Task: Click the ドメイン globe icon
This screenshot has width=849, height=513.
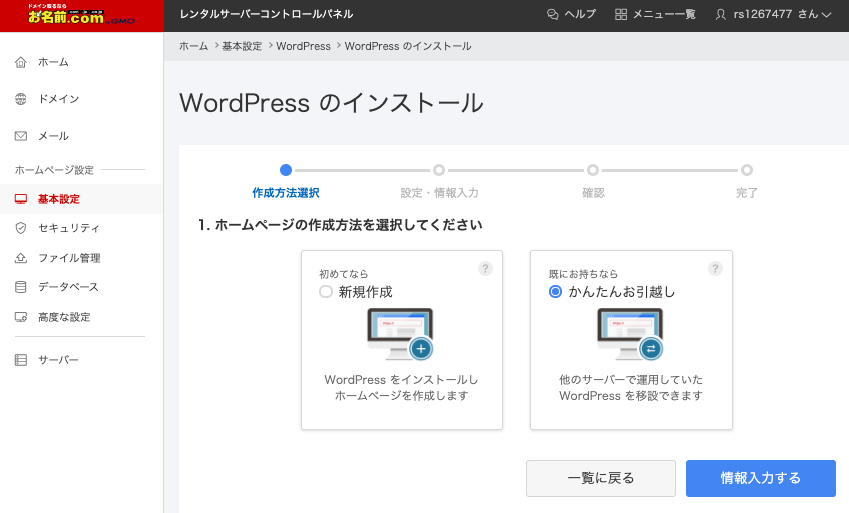Action: click(21, 99)
